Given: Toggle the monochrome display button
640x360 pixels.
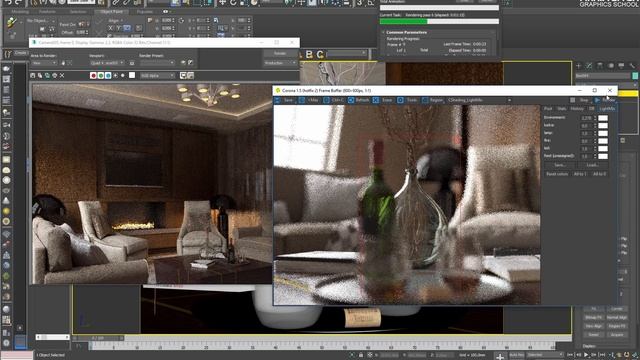Looking at the screenshot, I should (122, 76).
